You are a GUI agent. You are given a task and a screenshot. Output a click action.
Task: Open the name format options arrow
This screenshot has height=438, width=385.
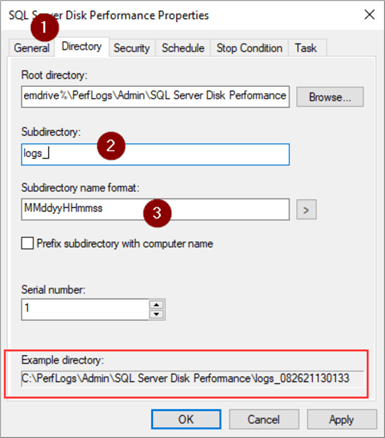point(306,210)
